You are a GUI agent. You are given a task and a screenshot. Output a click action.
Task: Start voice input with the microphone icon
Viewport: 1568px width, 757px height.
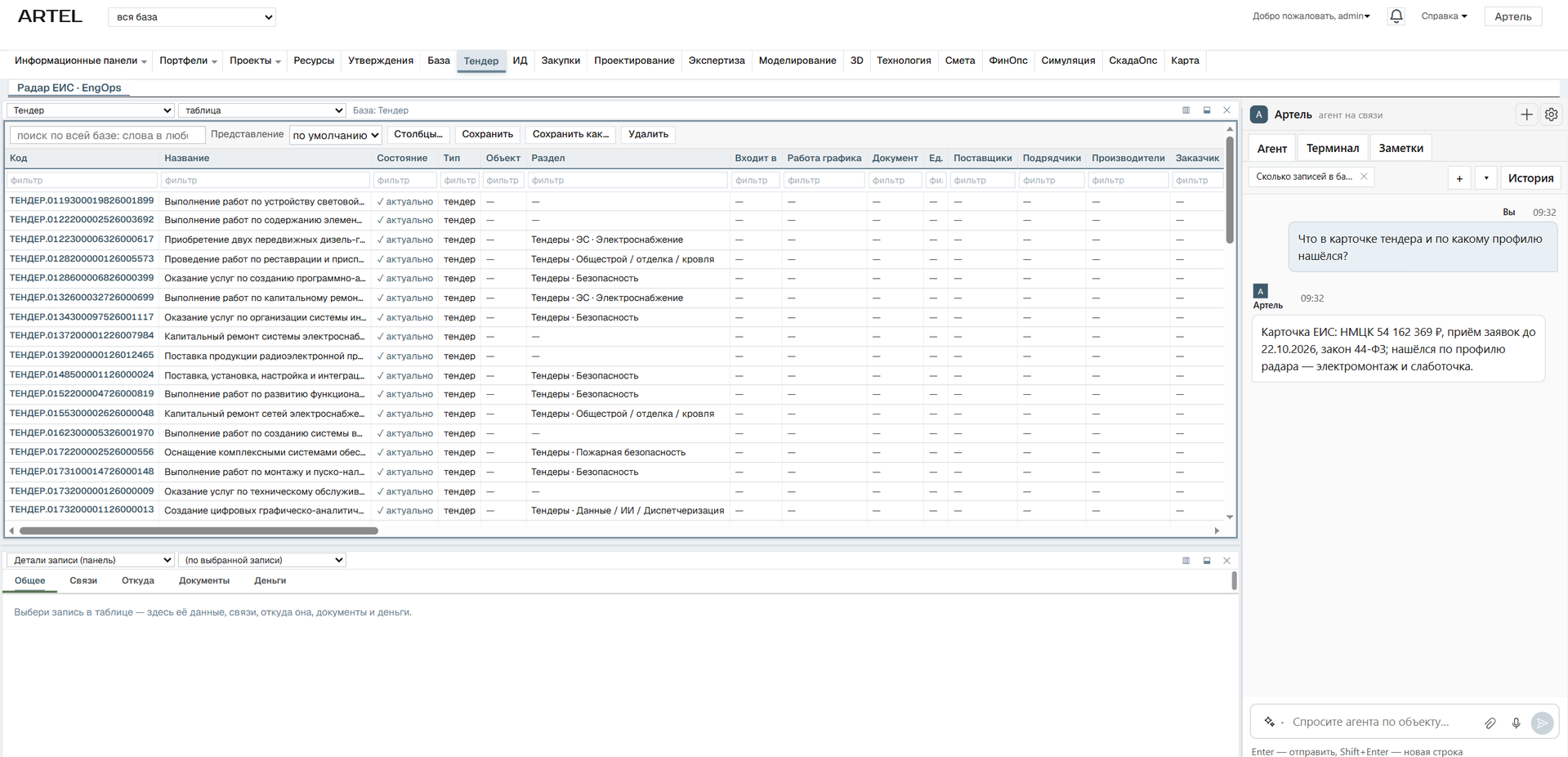pos(1516,723)
